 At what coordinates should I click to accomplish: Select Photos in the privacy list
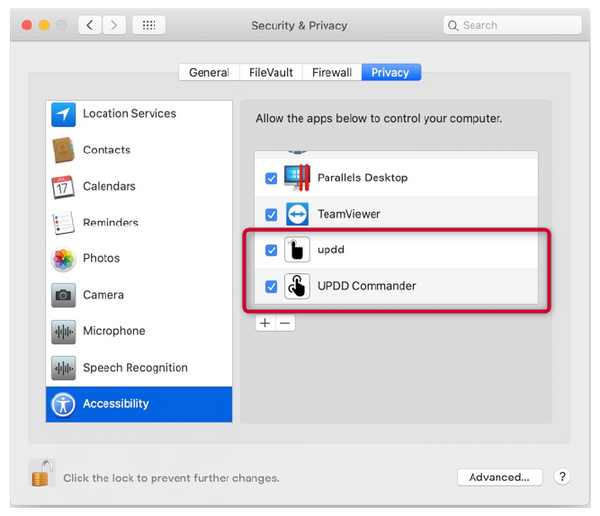pyautogui.click(x=139, y=259)
